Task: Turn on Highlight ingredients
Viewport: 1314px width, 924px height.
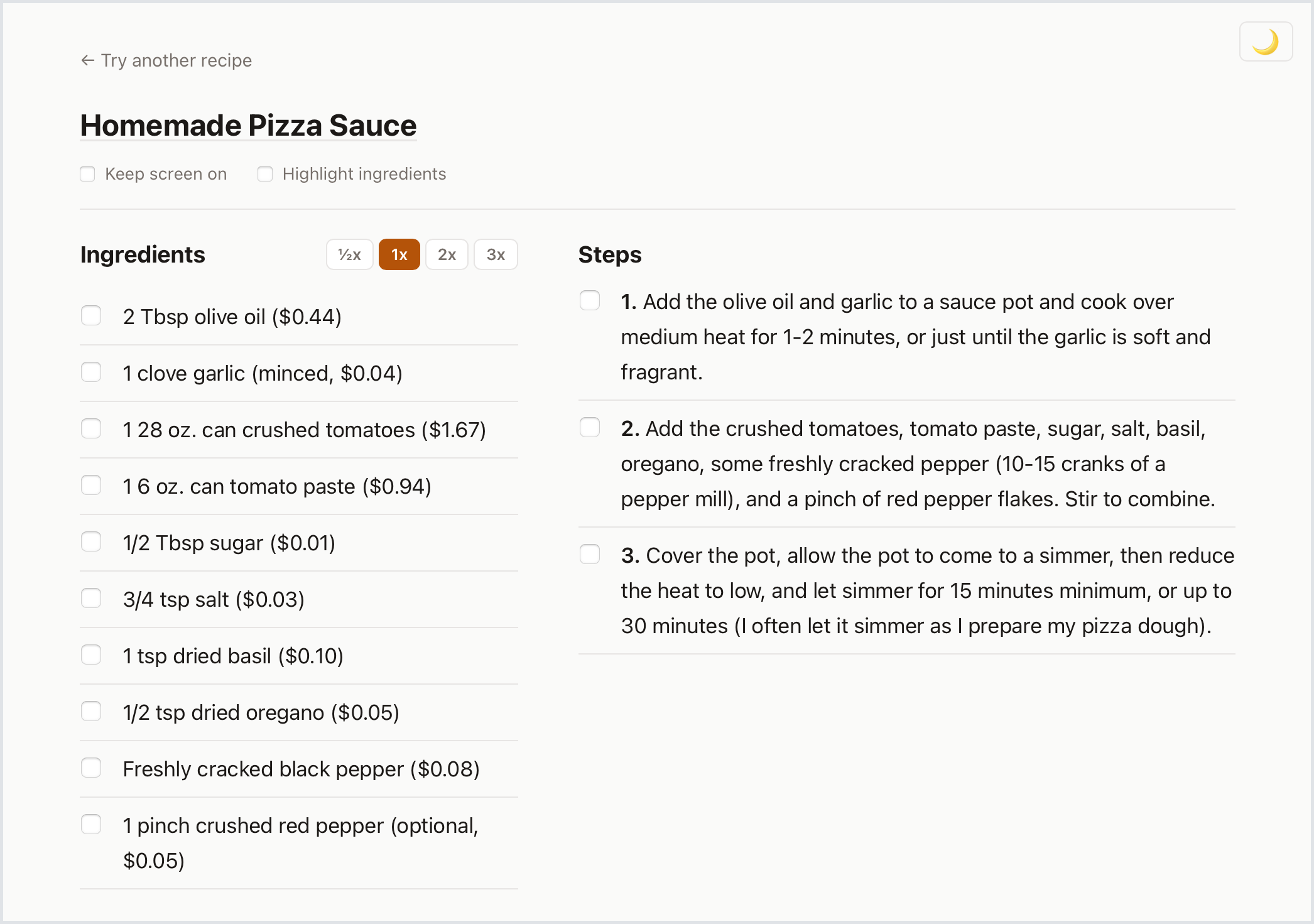Action: [265, 174]
